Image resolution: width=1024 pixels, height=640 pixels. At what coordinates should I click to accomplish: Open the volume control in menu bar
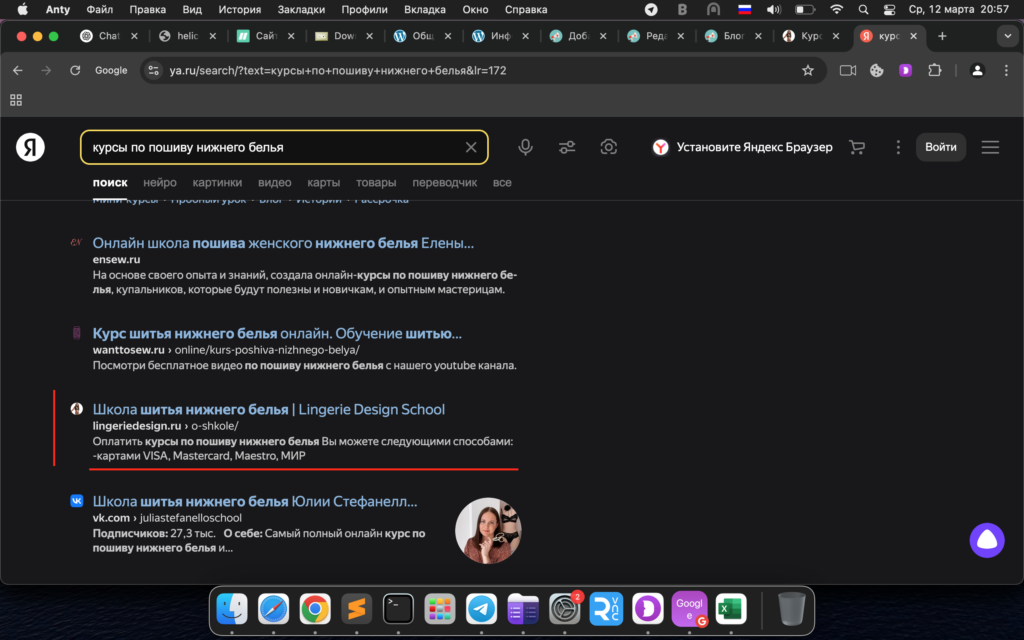[774, 9]
